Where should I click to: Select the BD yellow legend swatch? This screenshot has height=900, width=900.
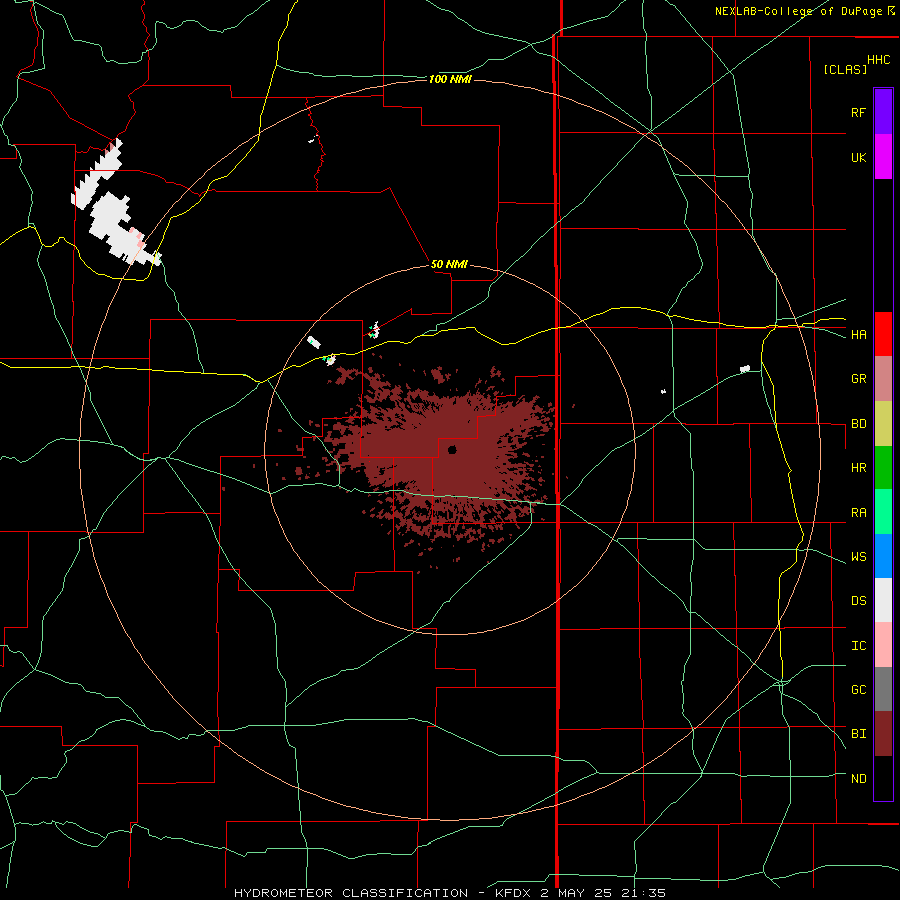click(x=883, y=424)
